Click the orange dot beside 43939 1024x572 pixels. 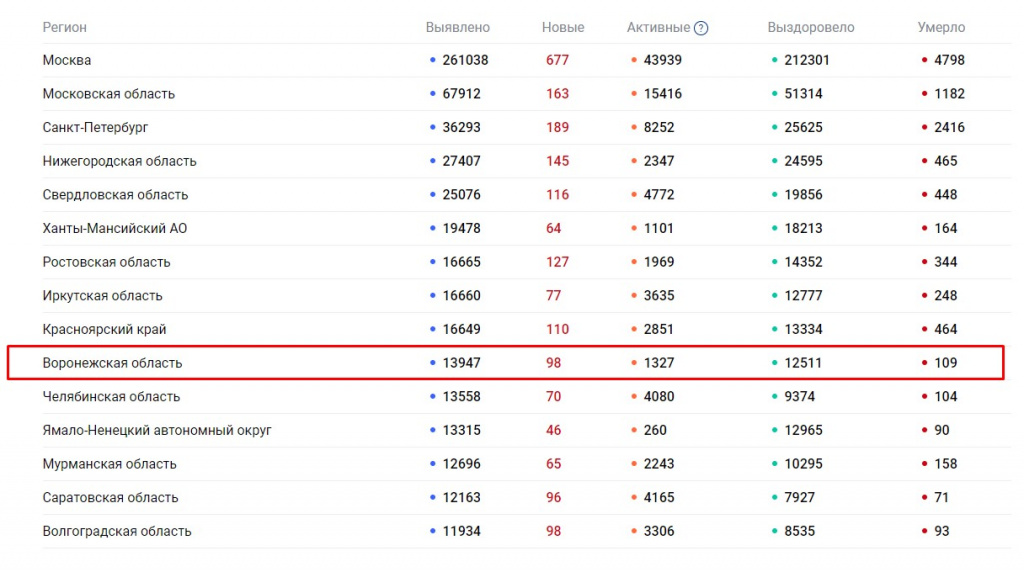634,60
